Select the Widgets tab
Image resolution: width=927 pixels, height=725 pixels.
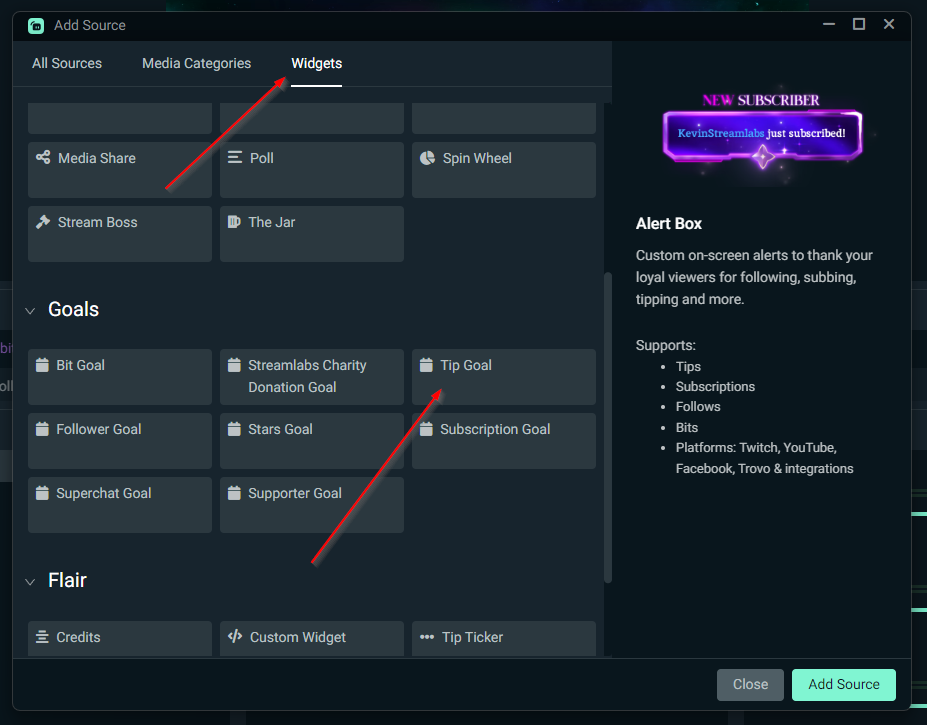point(316,63)
